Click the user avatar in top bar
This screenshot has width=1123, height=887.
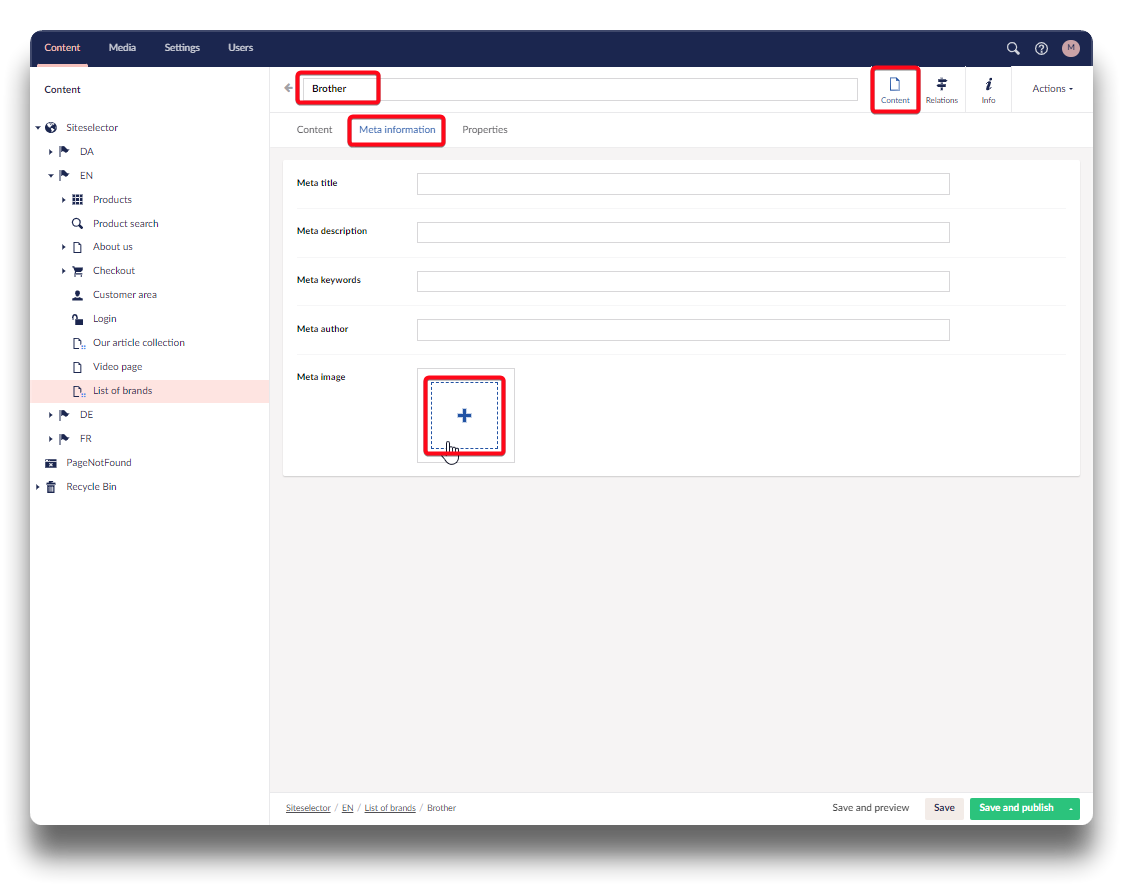[1070, 48]
